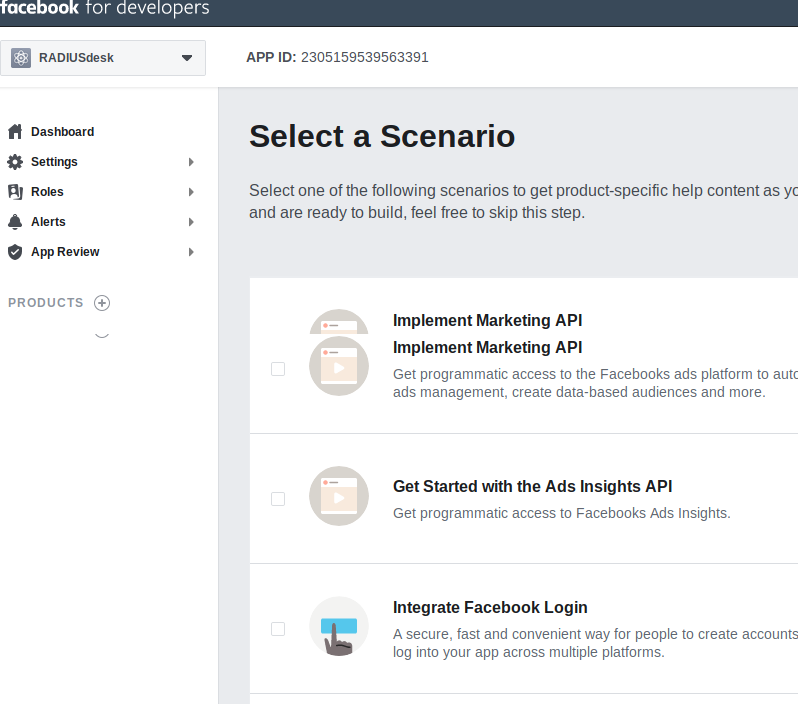Tick the Ads Insights API checkbox

(x=278, y=499)
